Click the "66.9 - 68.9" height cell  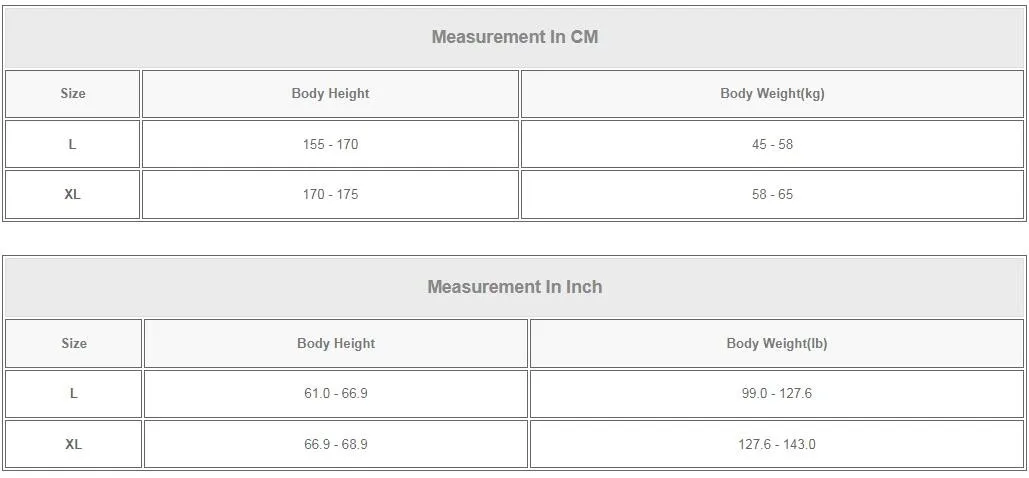(x=336, y=444)
